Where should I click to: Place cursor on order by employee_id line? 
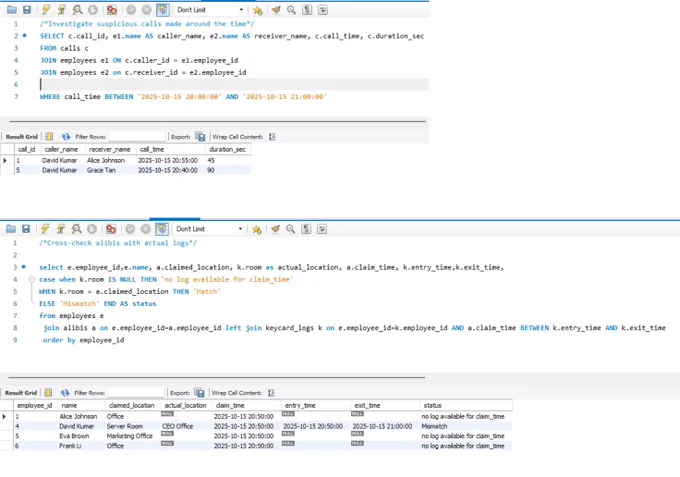83,340
